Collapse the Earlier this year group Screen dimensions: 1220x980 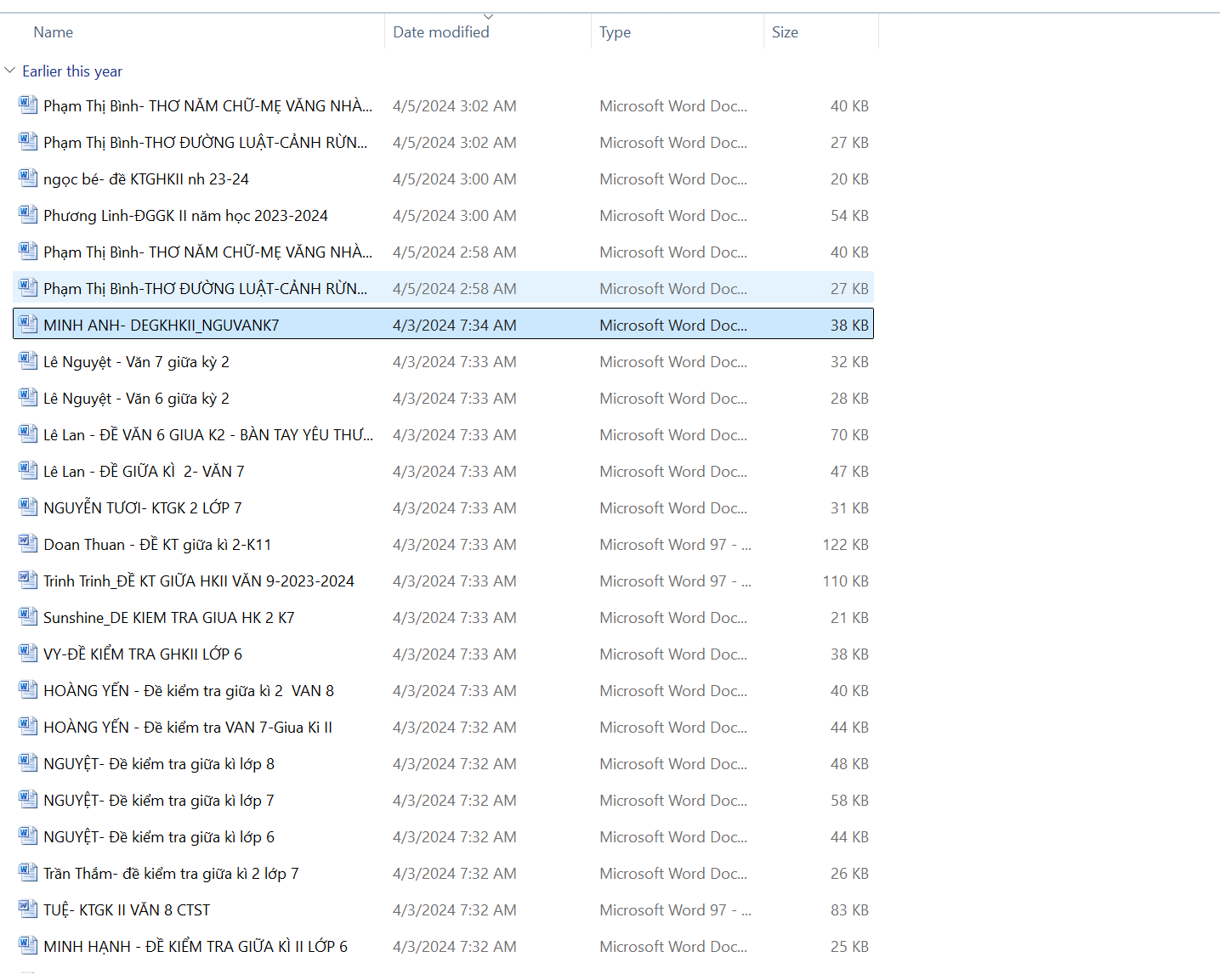pos(10,71)
